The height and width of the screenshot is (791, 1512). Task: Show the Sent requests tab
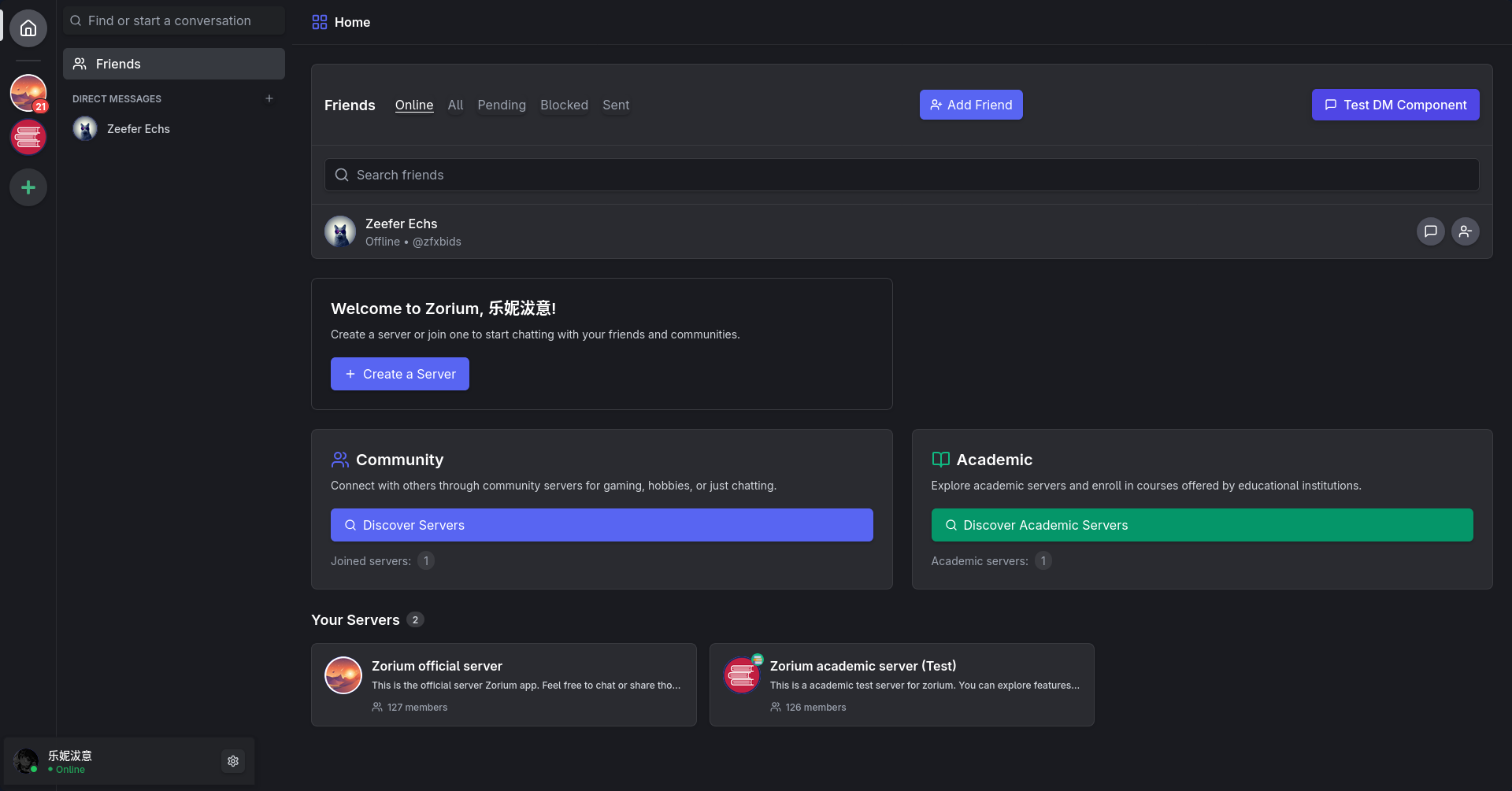point(616,105)
